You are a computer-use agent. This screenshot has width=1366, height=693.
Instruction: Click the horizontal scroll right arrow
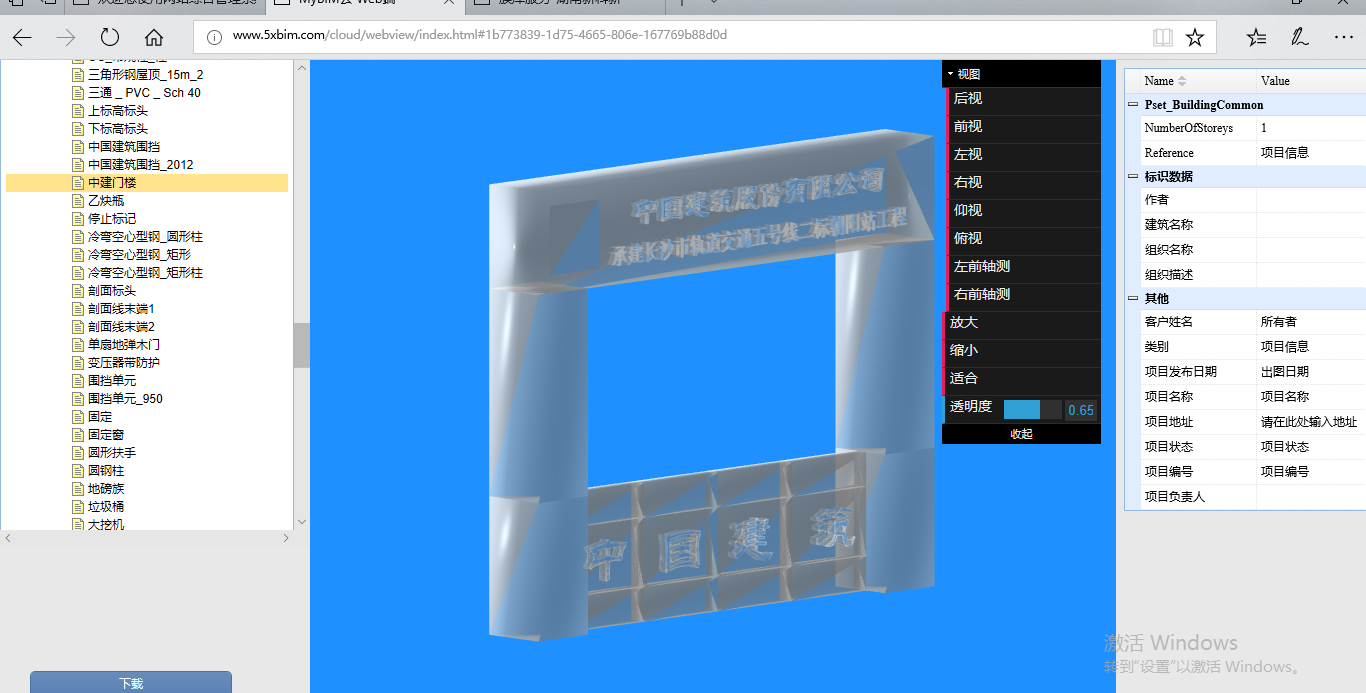286,538
